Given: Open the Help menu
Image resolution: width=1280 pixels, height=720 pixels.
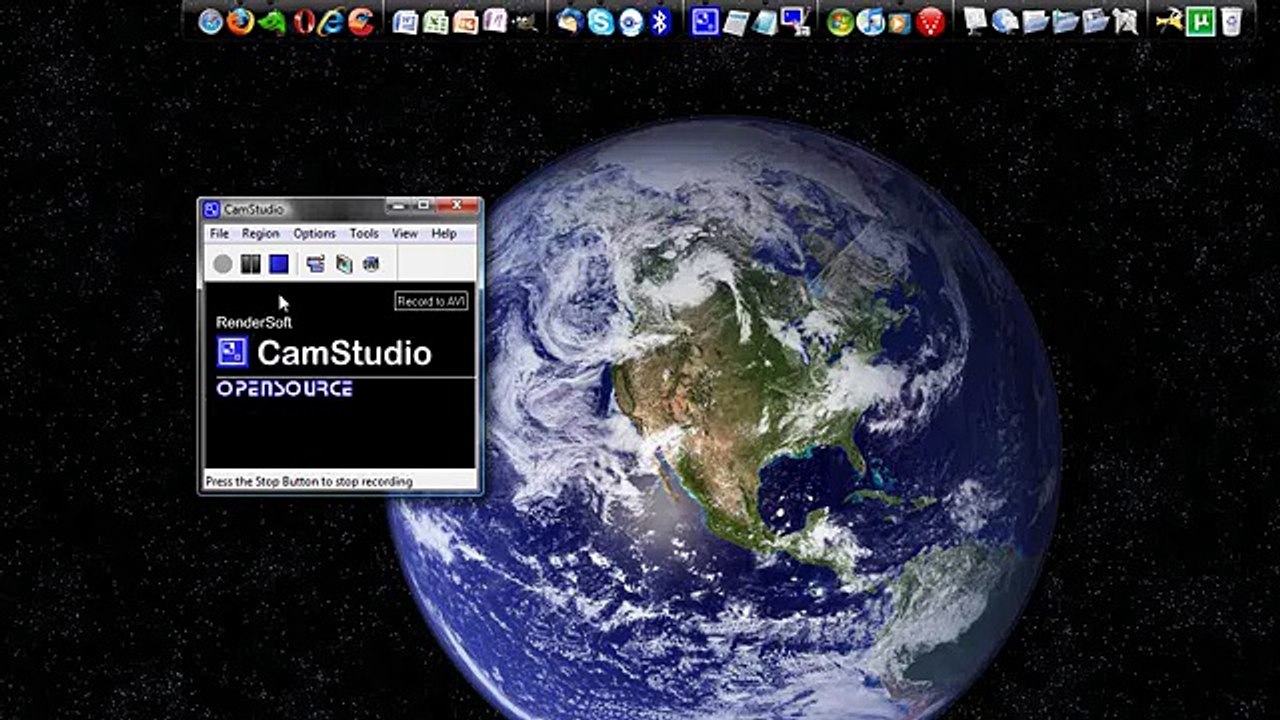Looking at the screenshot, I should 444,233.
